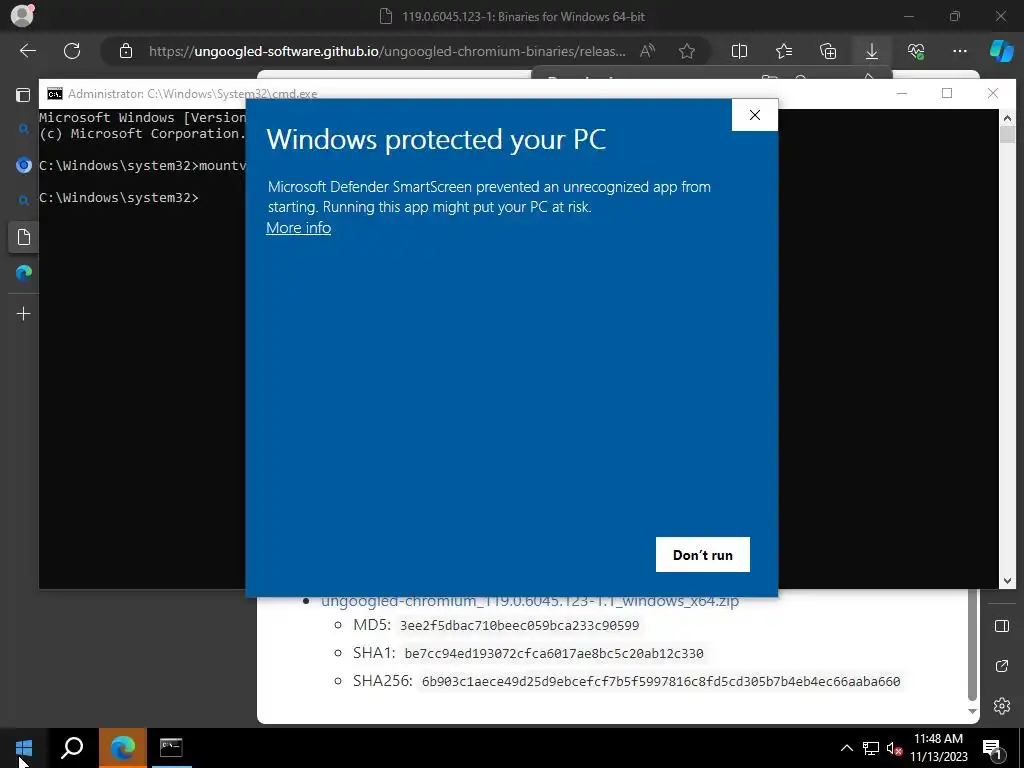Toggle Edge sidebar panel icon on right
This screenshot has width=1024, height=768.
(x=1002, y=626)
